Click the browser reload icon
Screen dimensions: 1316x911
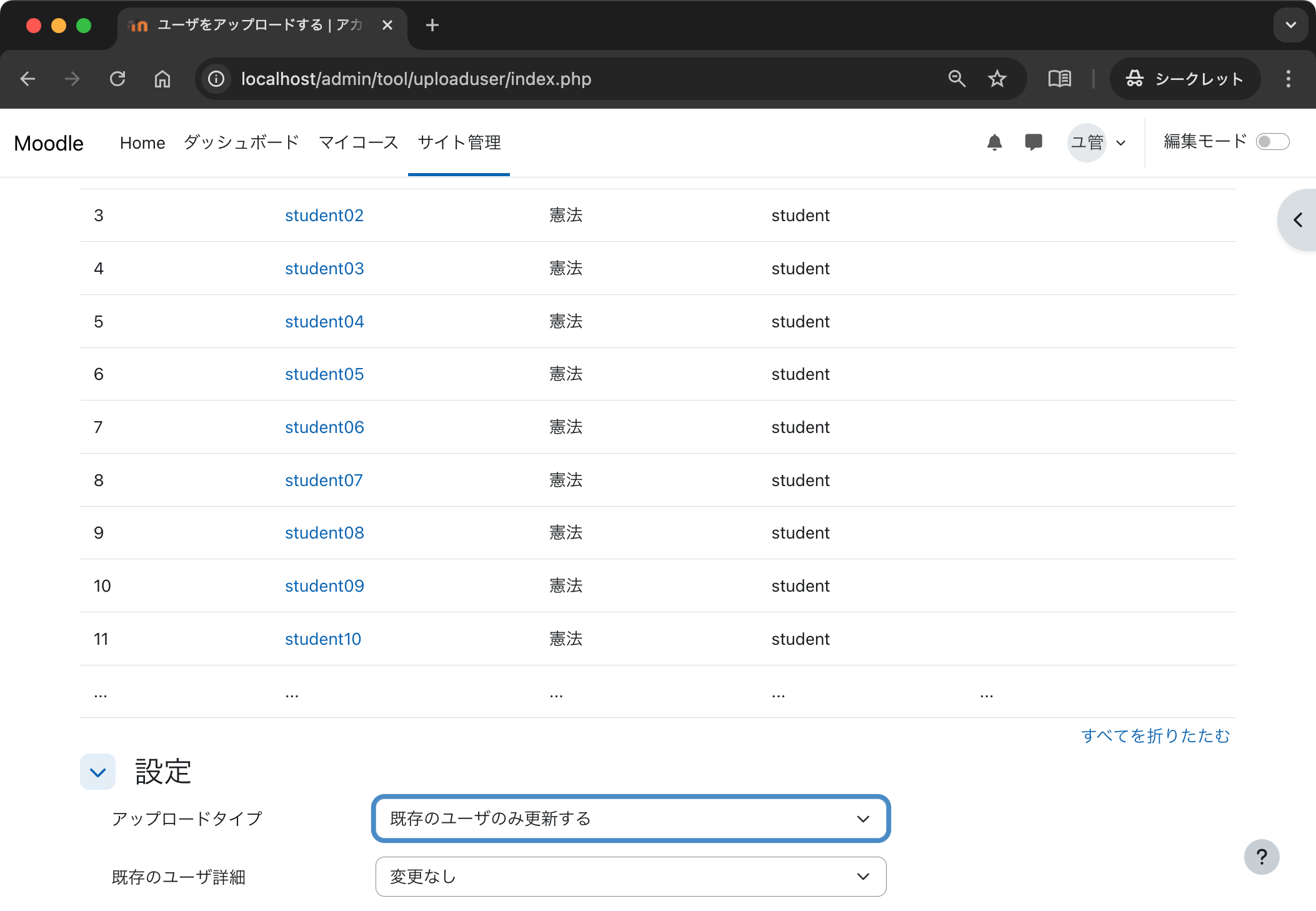point(117,79)
